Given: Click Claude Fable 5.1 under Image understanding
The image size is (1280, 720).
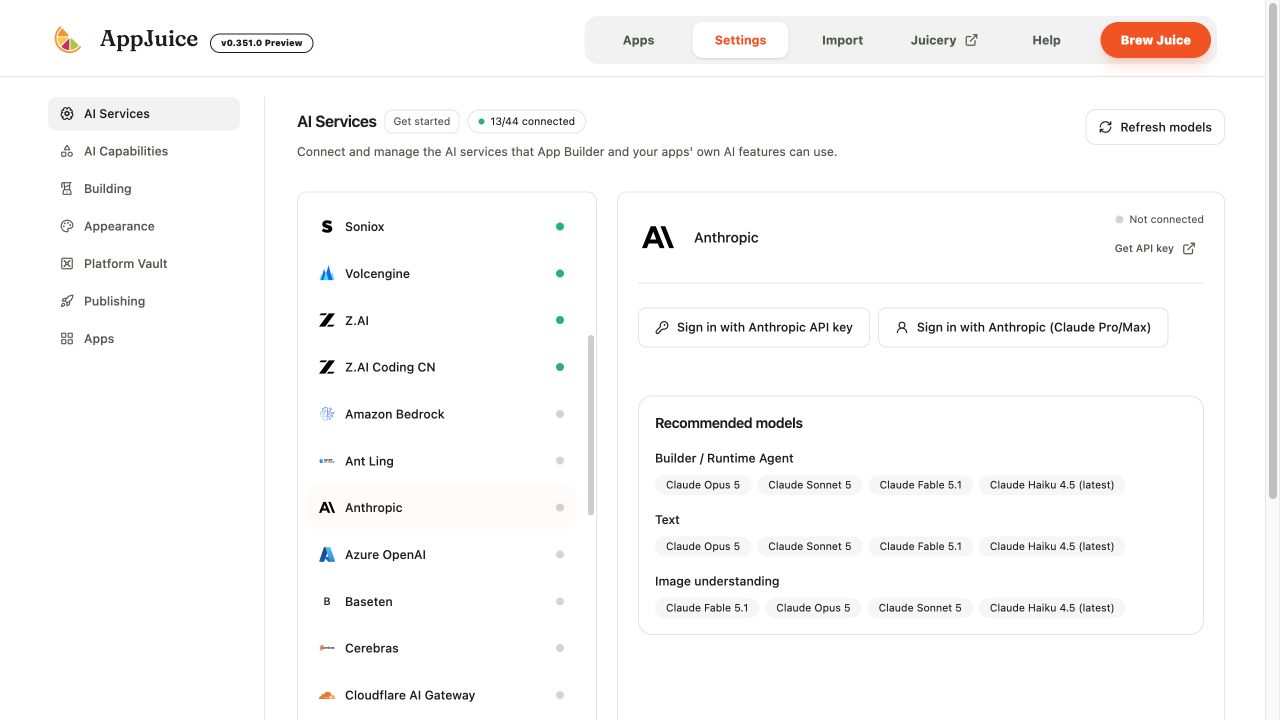Looking at the screenshot, I should coord(707,608).
